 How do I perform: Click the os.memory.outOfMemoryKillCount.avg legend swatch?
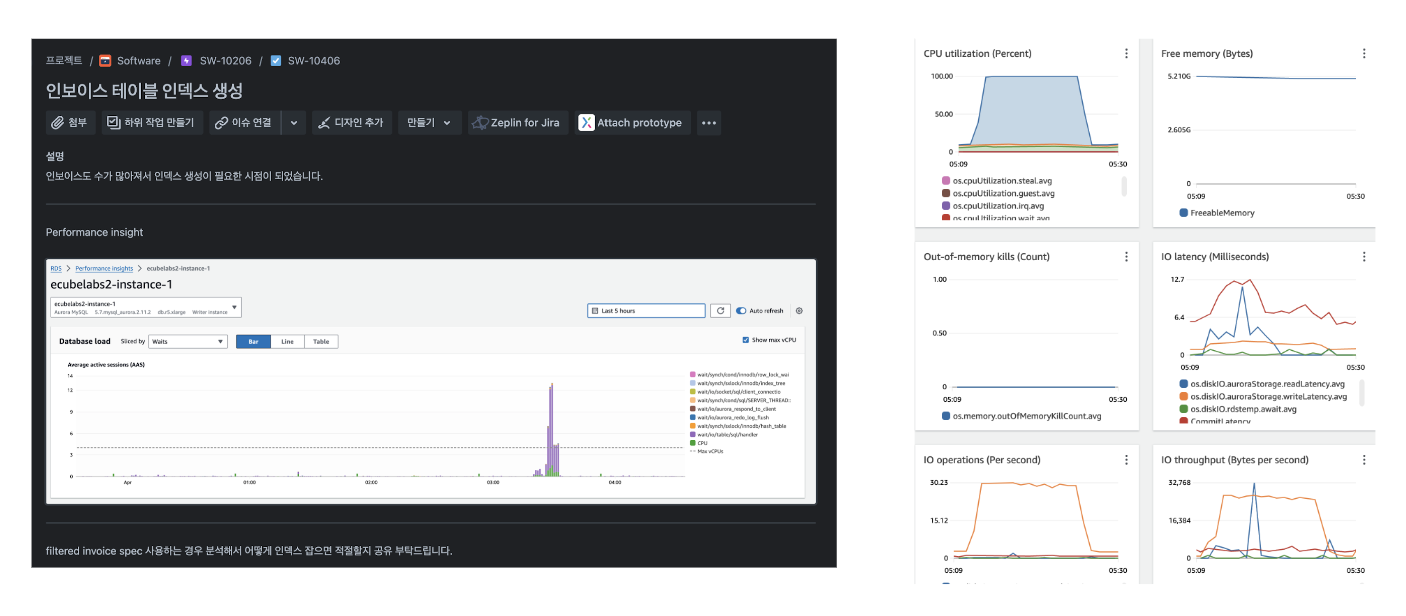click(945, 416)
